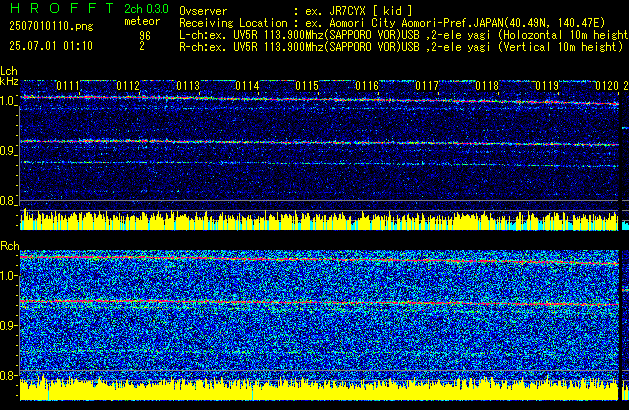The image size is (629, 410).
Task: Click the 0112 time marker
Action: (128, 86)
